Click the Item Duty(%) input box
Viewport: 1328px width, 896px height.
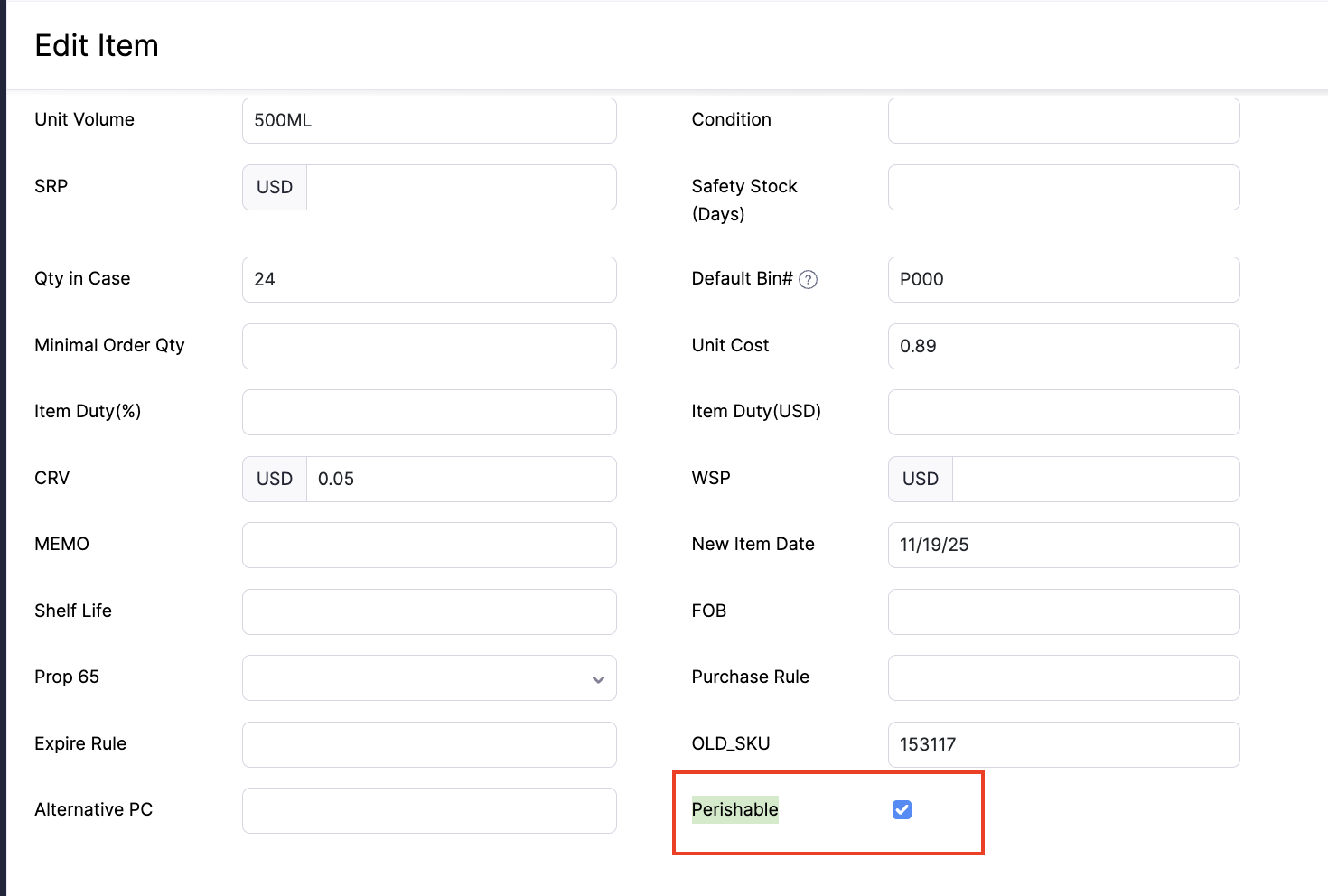click(429, 413)
